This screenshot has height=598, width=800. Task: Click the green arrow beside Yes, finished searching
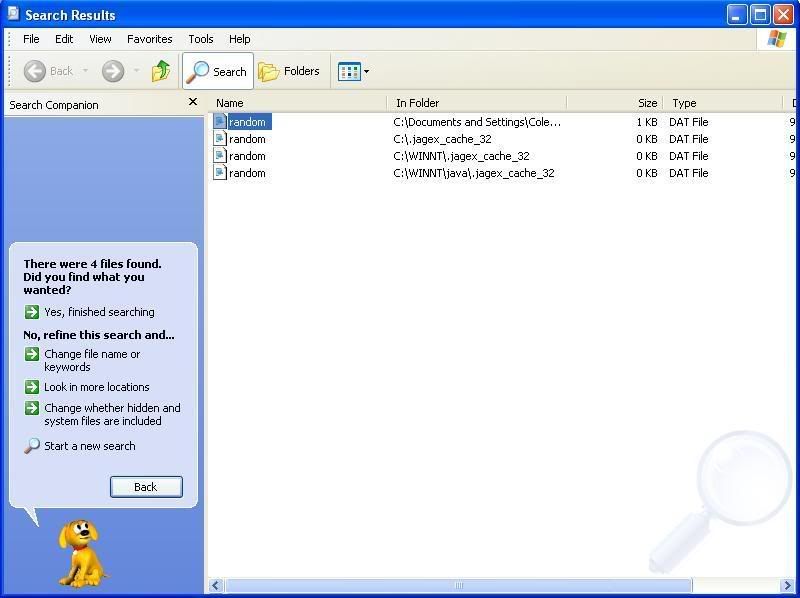(32, 312)
